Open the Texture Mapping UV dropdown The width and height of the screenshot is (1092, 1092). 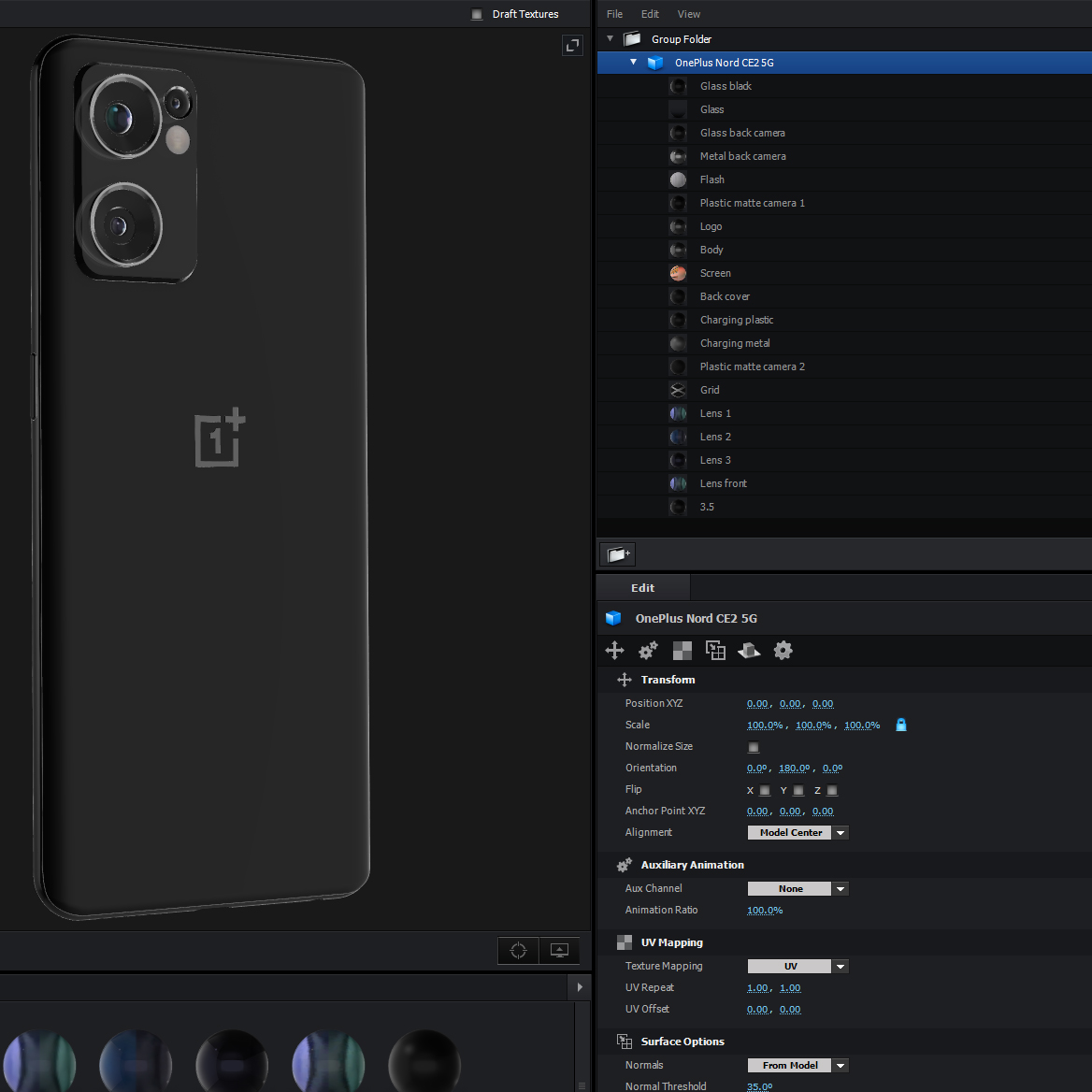[797, 966]
